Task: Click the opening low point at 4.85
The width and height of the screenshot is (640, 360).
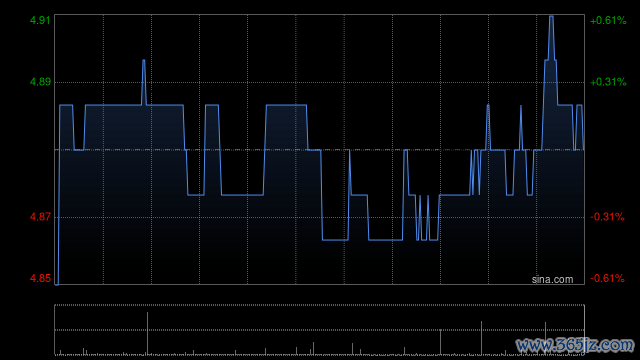Action: 57,284
